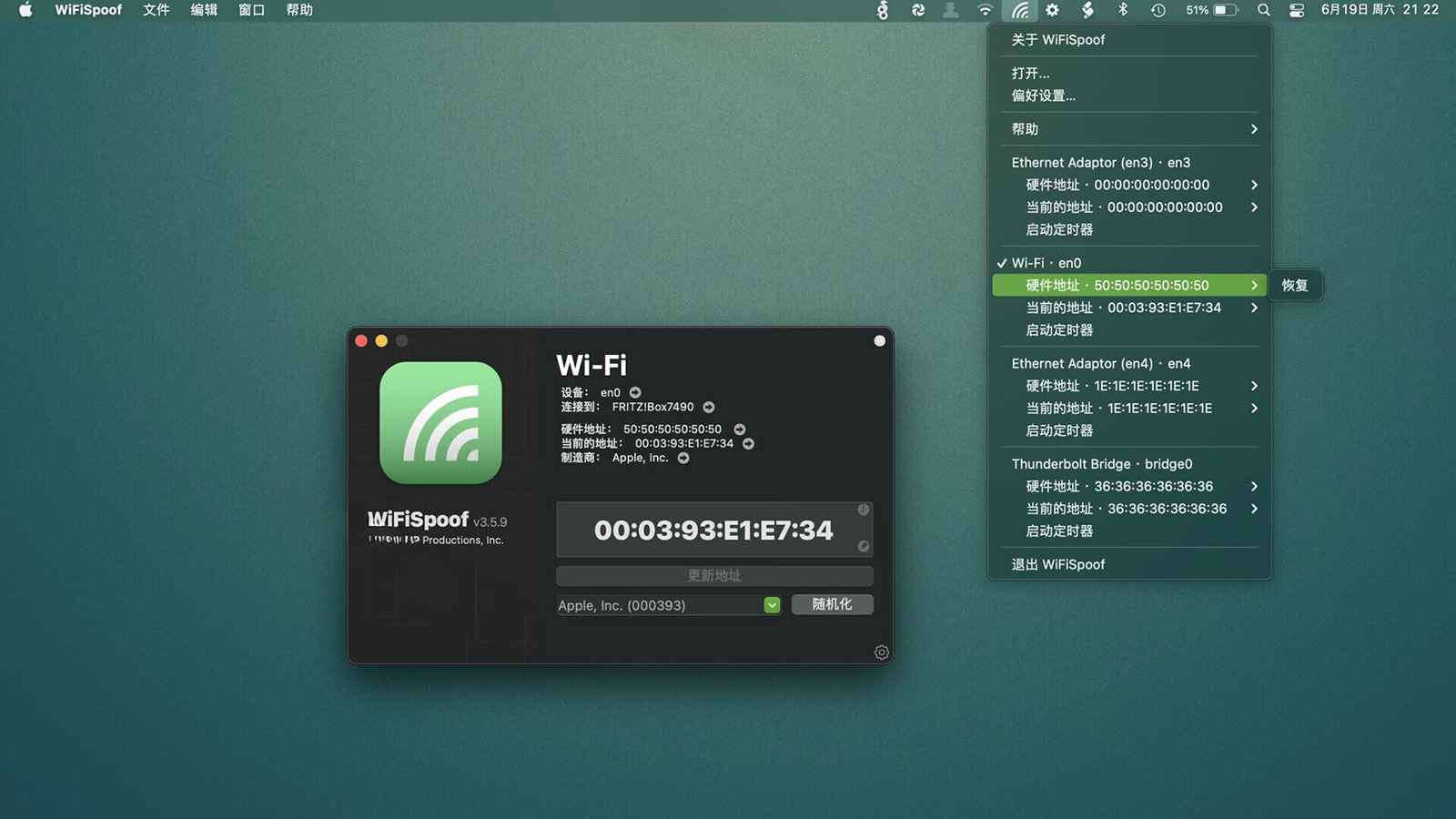The image size is (1456, 819).
Task: Click the 更新地址 update address button
Action: [x=714, y=576]
